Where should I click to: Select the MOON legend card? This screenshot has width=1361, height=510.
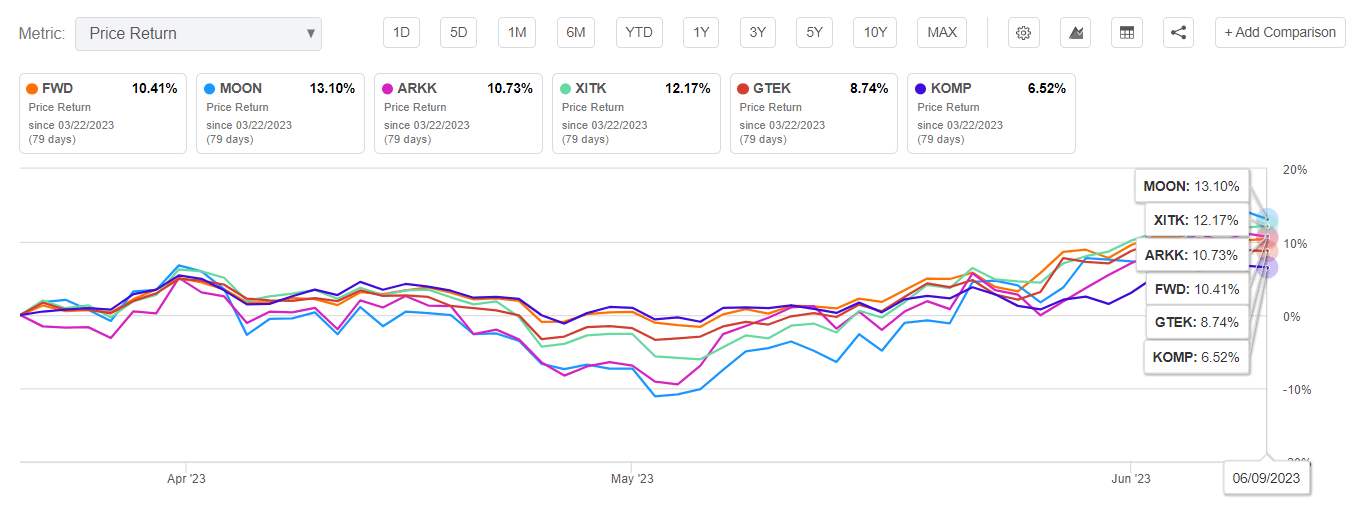click(281, 112)
